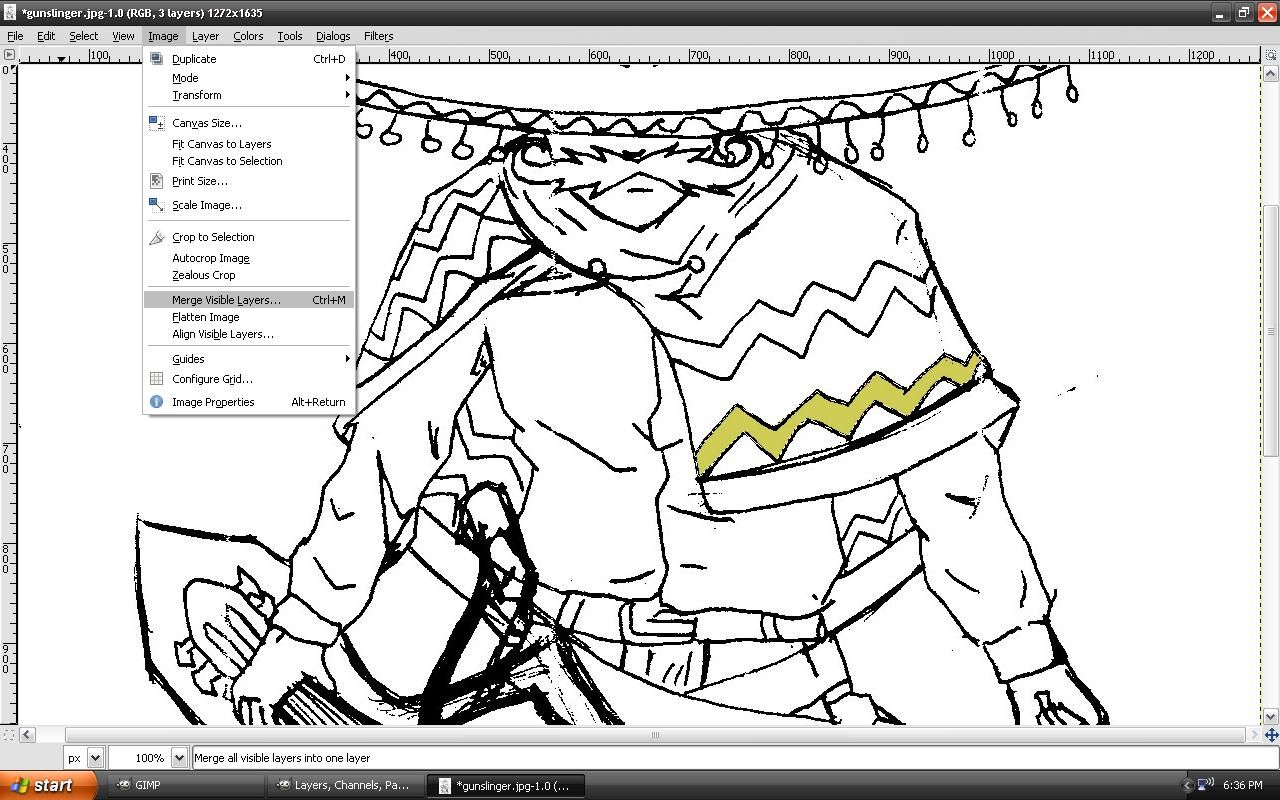Open the Configure Grid dialog

(212, 379)
